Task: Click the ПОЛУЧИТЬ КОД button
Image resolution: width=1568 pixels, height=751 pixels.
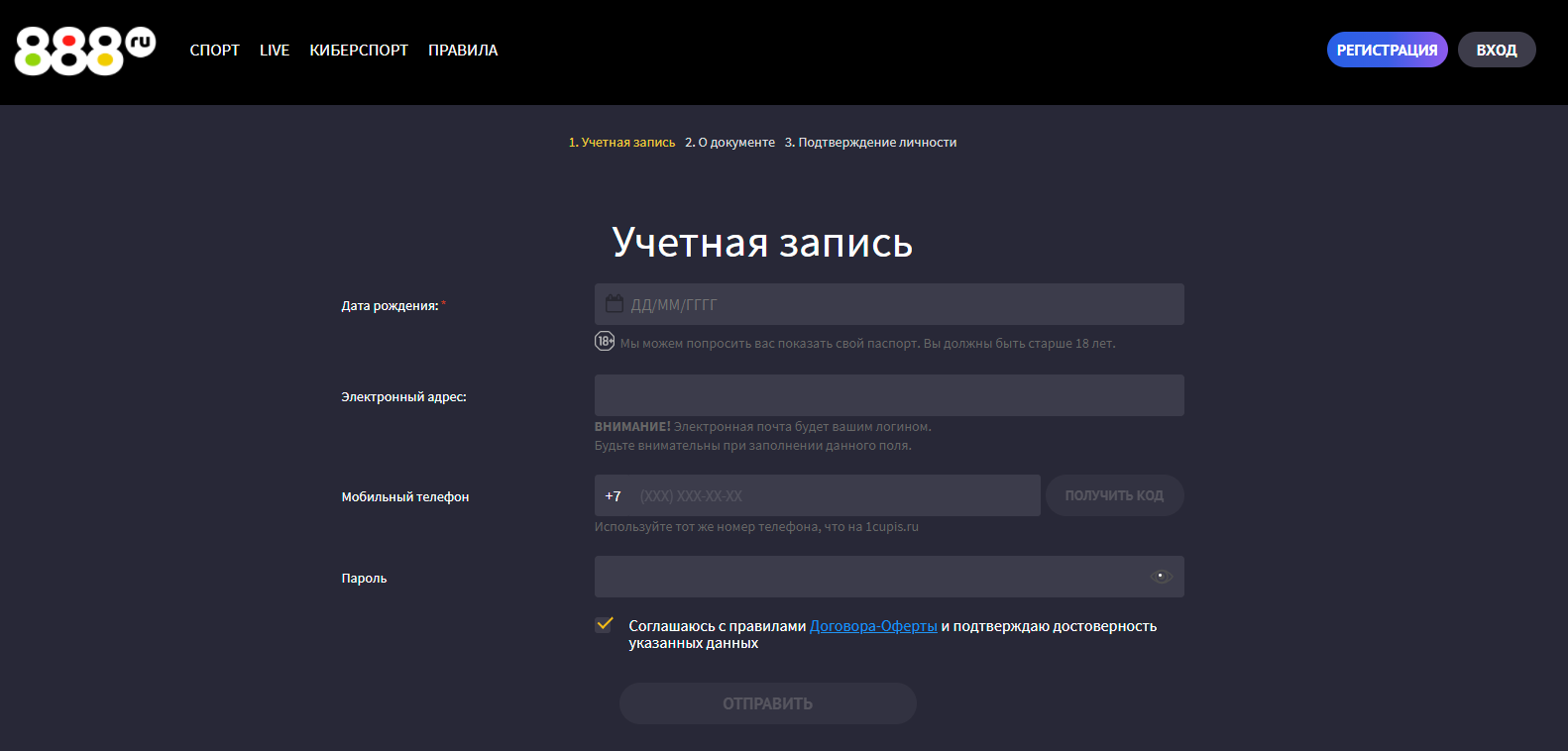Action: click(x=1114, y=495)
